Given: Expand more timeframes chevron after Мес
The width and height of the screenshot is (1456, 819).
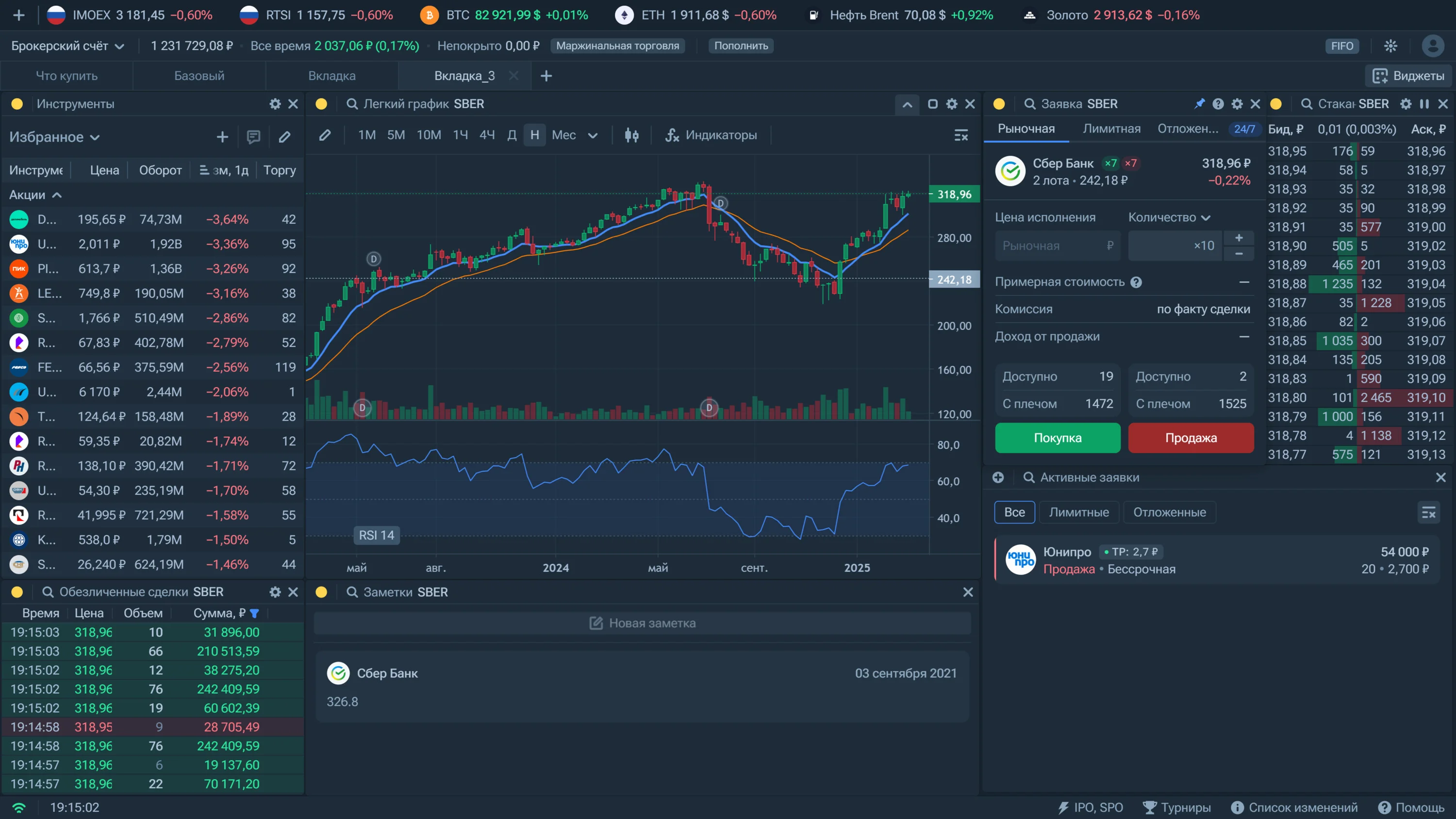Looking at the screenshot, I should pyautogui.click(x=592, y=135).
